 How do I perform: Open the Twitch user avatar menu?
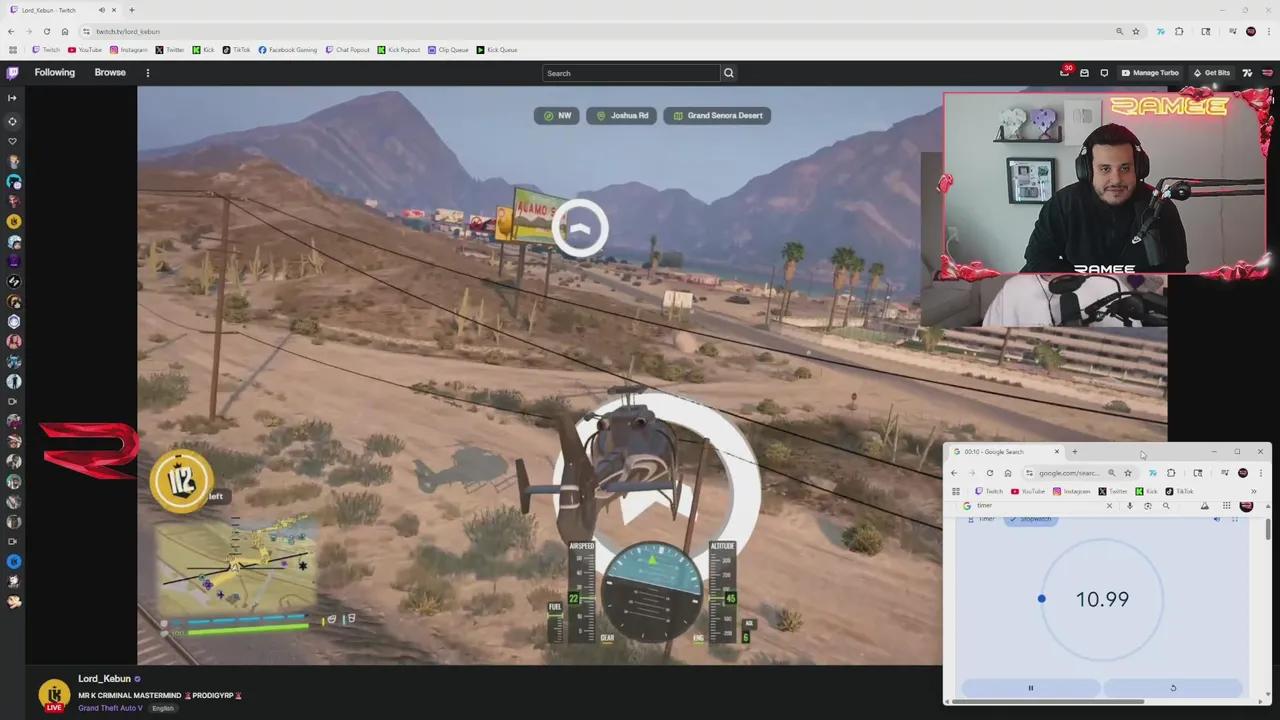point(1267,73)
